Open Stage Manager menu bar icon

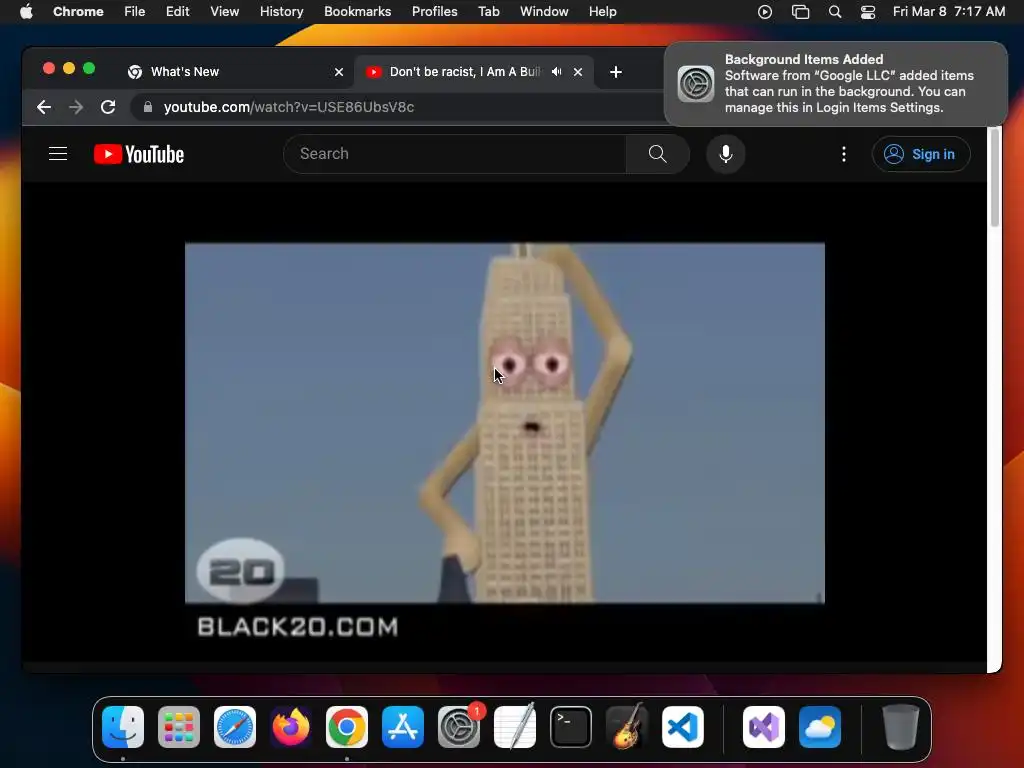[x=800, y=12]
